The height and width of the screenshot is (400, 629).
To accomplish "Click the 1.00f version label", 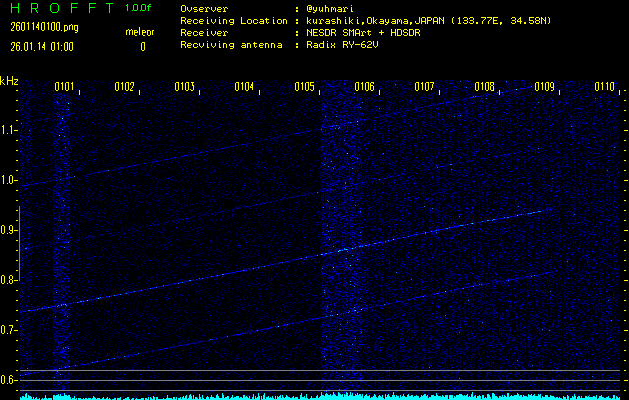I will point(139,8).
